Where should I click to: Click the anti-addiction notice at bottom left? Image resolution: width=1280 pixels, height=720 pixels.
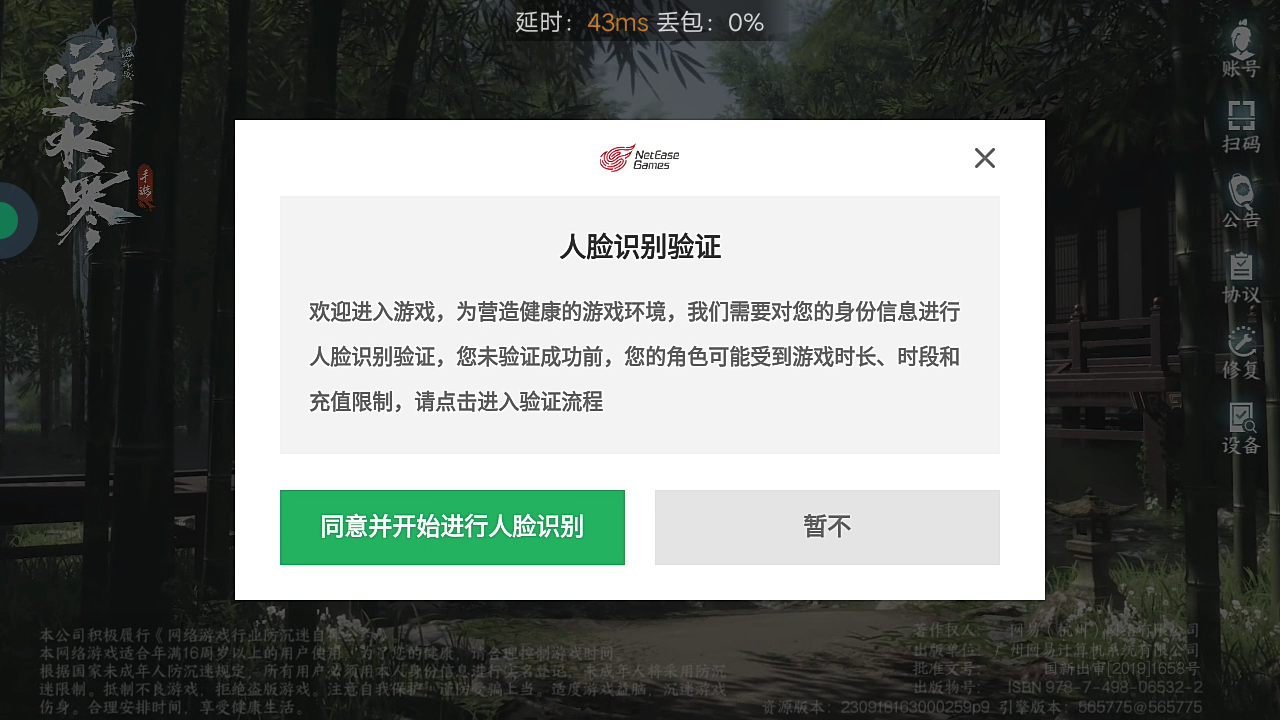[x=384, y=670]
